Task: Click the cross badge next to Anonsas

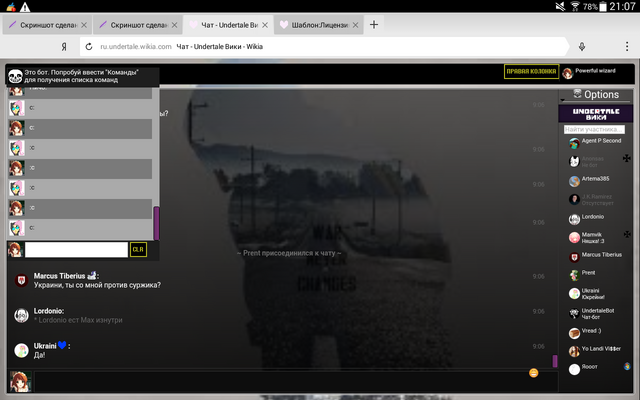Action: 627,158
